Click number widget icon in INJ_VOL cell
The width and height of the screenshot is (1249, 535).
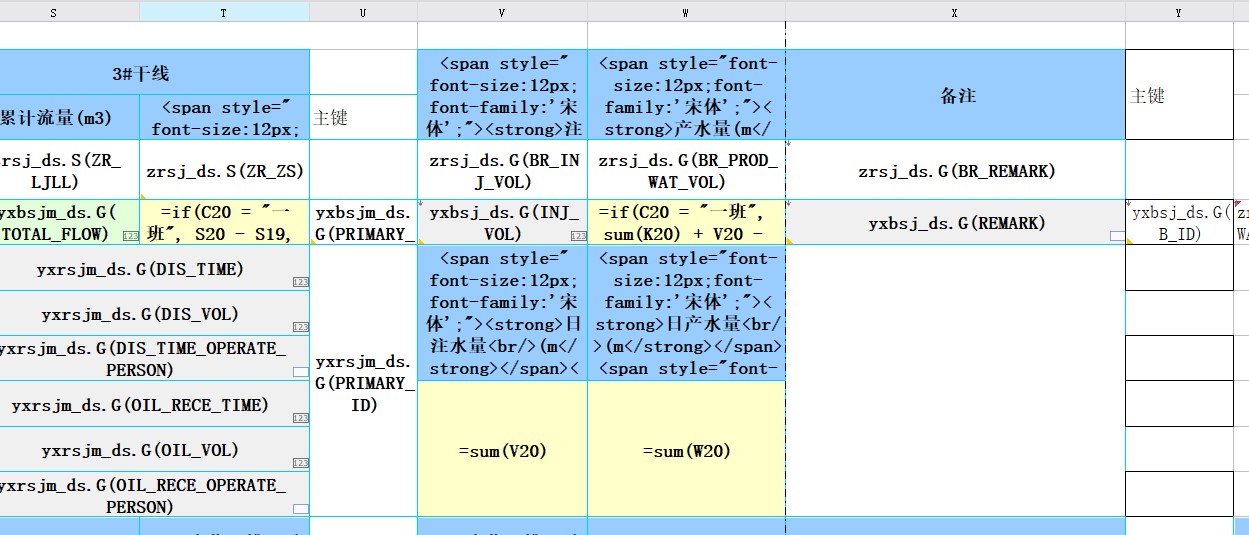coord(578,237)
